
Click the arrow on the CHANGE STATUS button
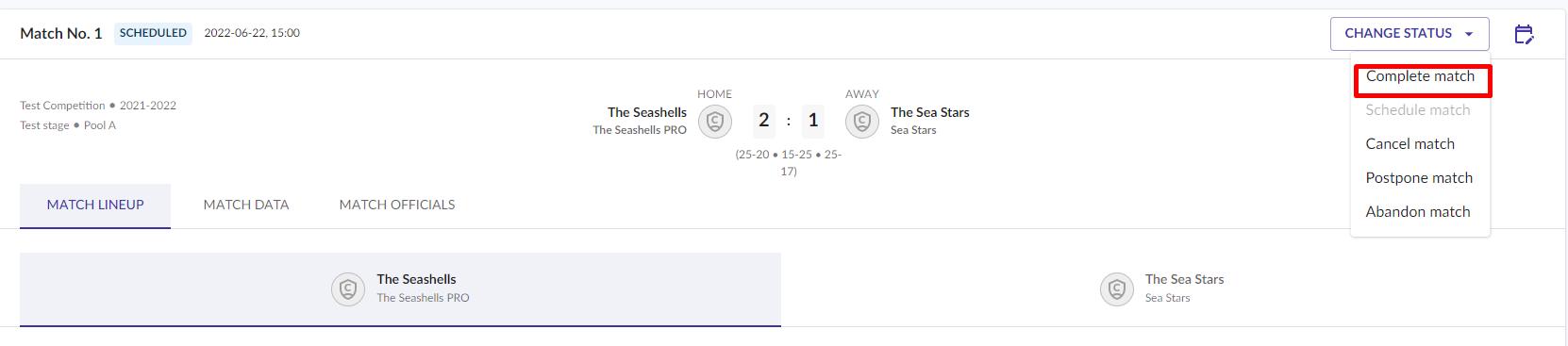tap(1469, 34)
